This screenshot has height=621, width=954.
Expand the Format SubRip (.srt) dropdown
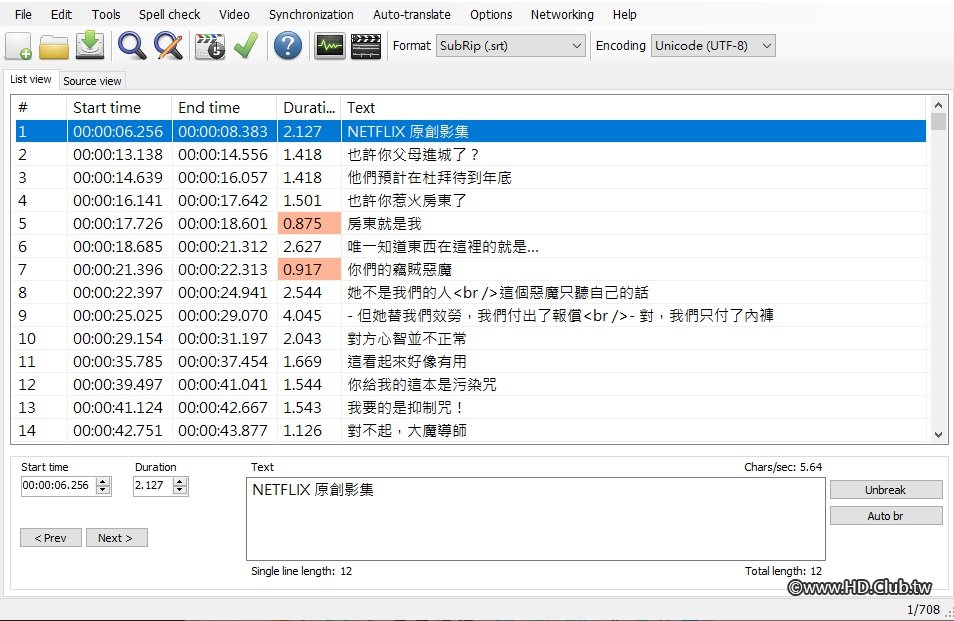511,46
